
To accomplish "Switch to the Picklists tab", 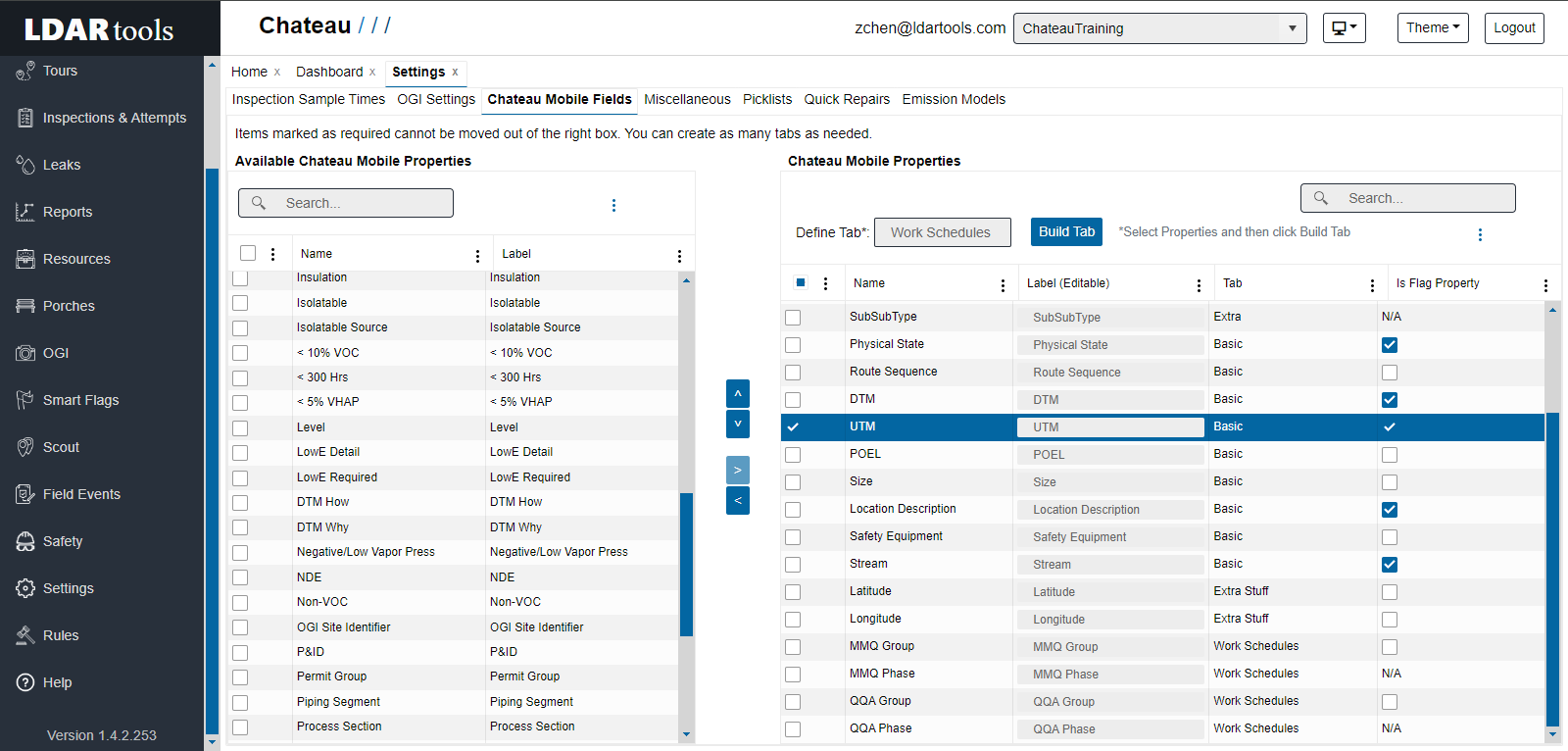I will click(x=766, y=99).
